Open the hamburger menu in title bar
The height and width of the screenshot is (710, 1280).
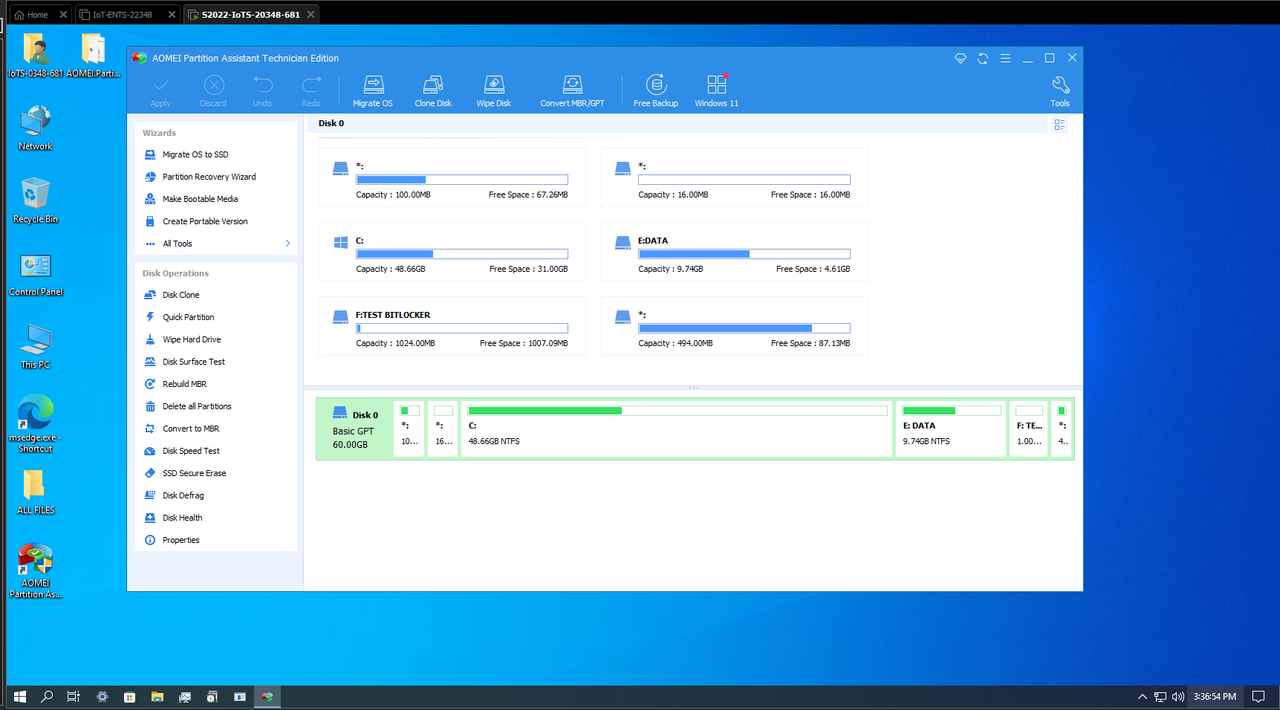pyautogui.click(x=1005, y=58)
